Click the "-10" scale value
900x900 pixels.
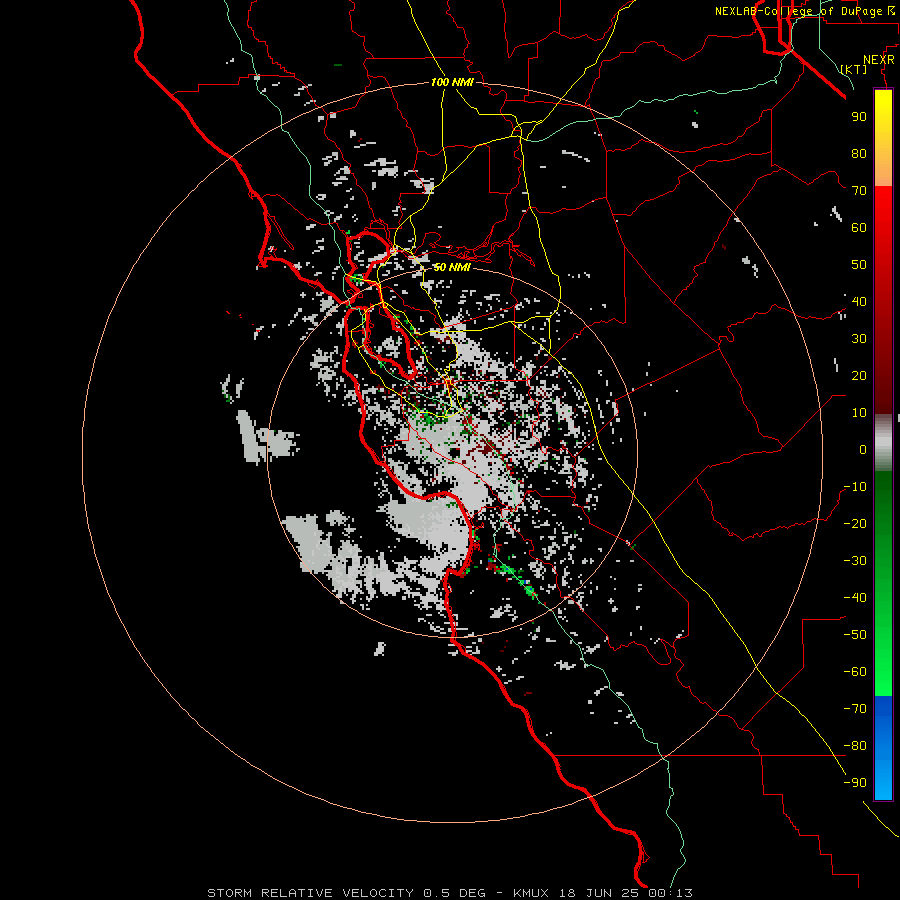[x=855, y=487]
